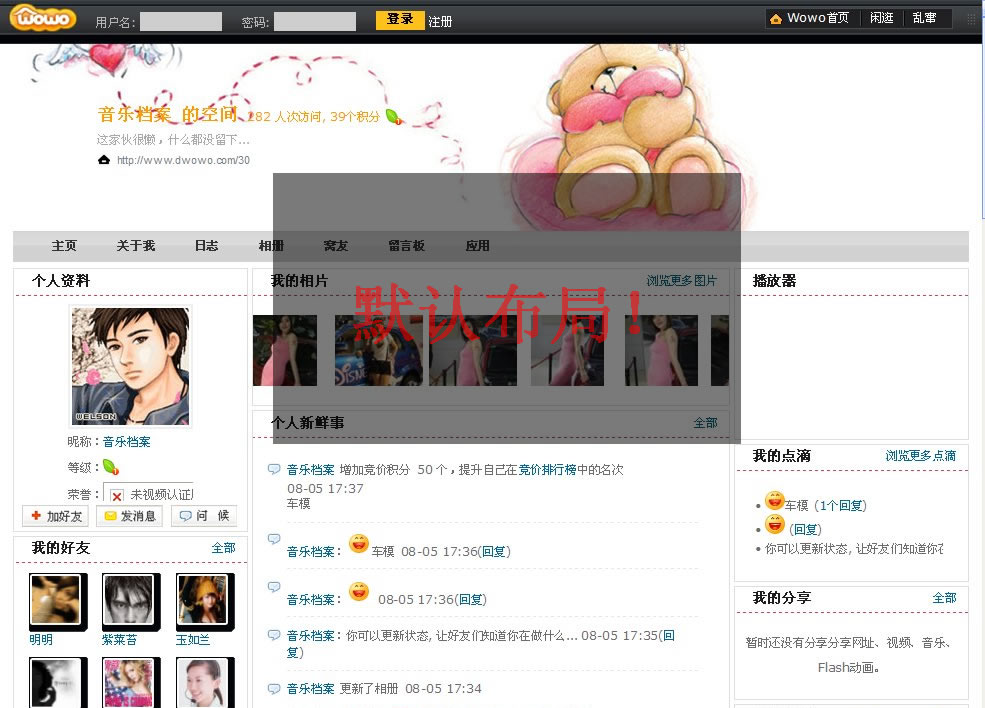
Task: Click 回复 on 车模 08-05 17:36 entry
Action: click(494, 552)
